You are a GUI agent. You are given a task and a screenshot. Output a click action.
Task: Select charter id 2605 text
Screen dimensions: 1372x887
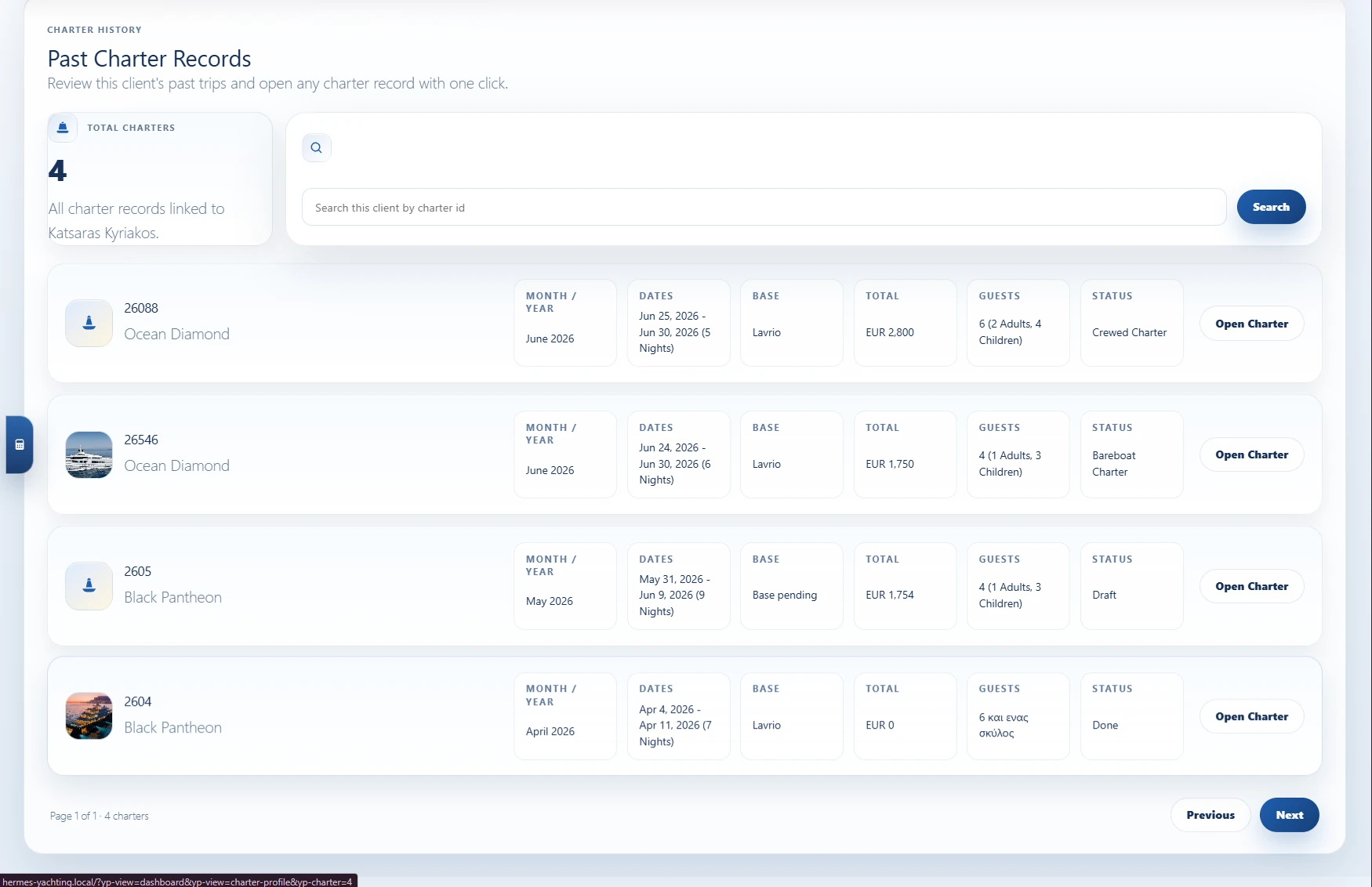(138, 572)
